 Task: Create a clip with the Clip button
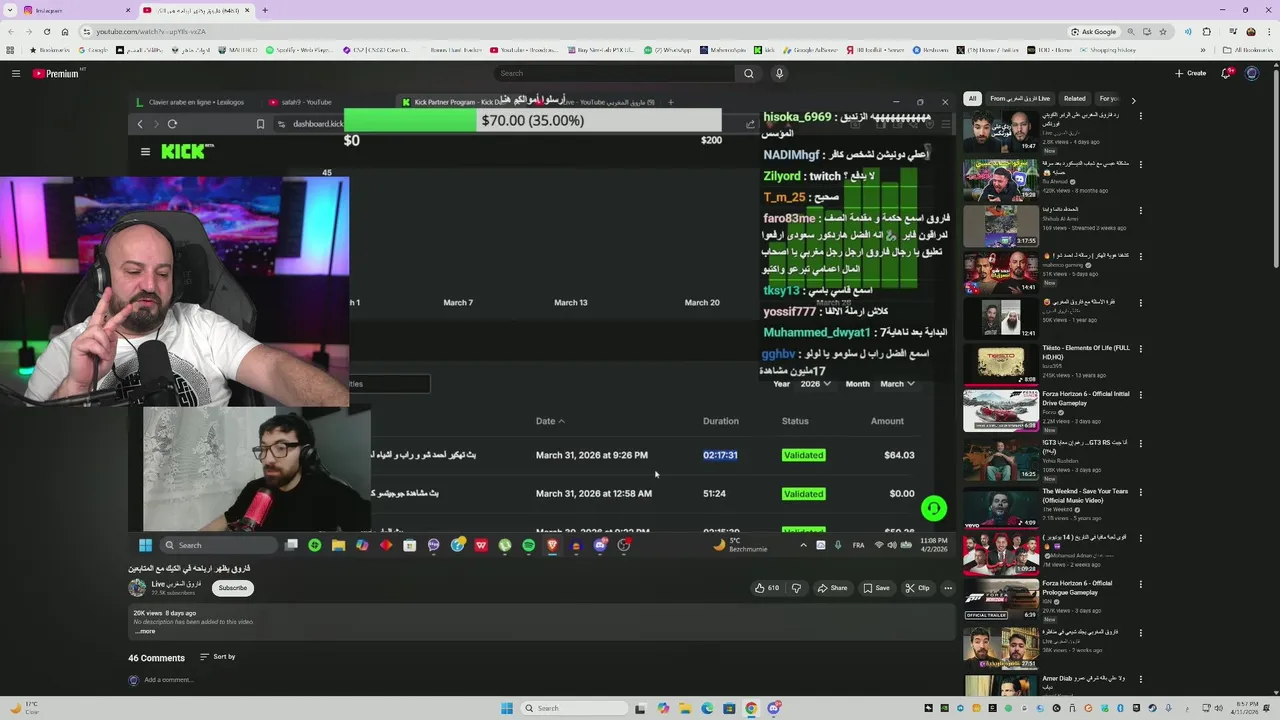point(918,588)
